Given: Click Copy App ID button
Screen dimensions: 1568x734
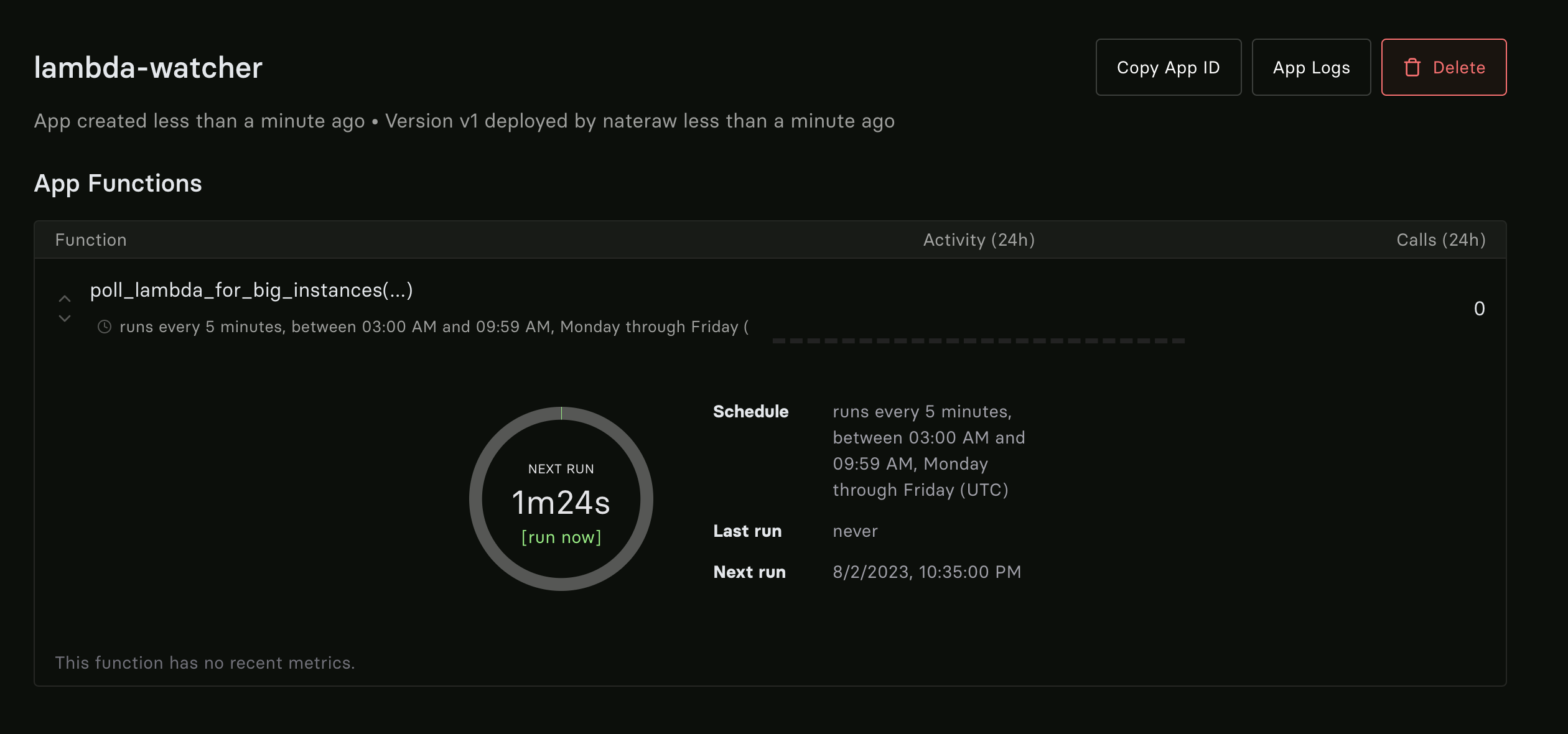Looking at the screenshot, I should click(x=1168, y=67).
